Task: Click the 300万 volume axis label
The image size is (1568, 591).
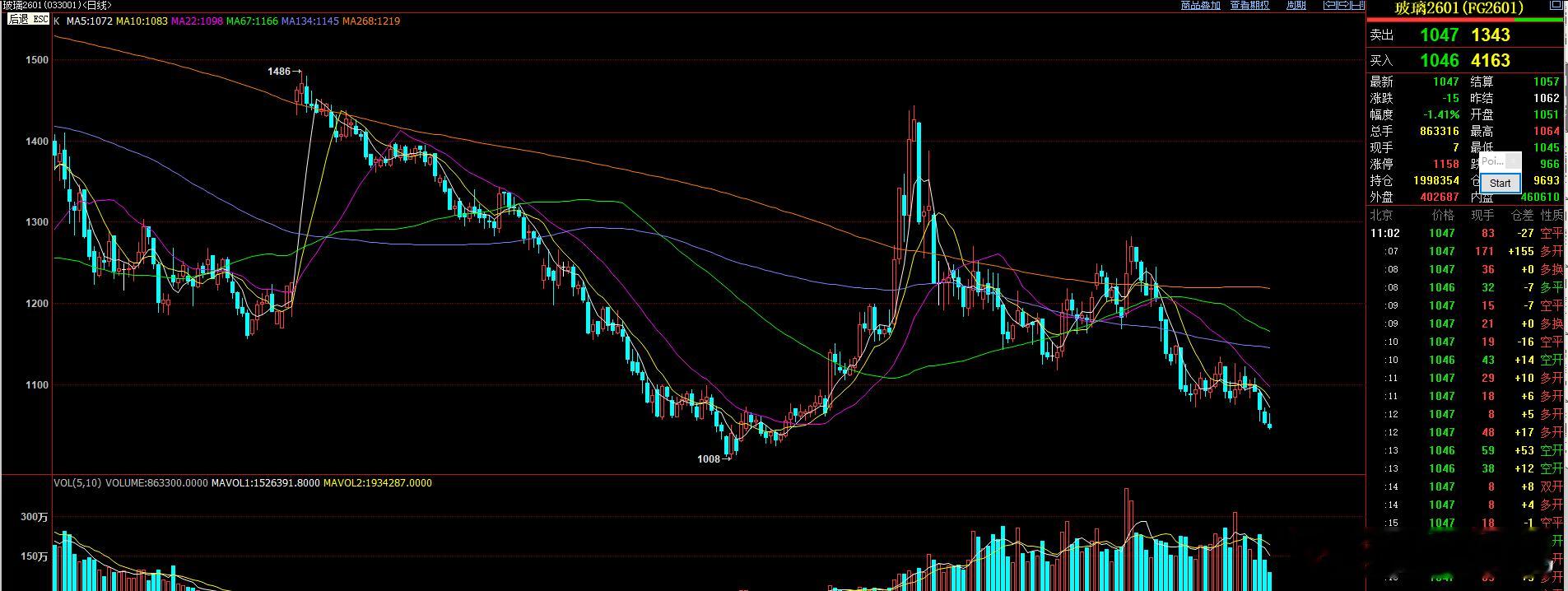Action: 35,517
